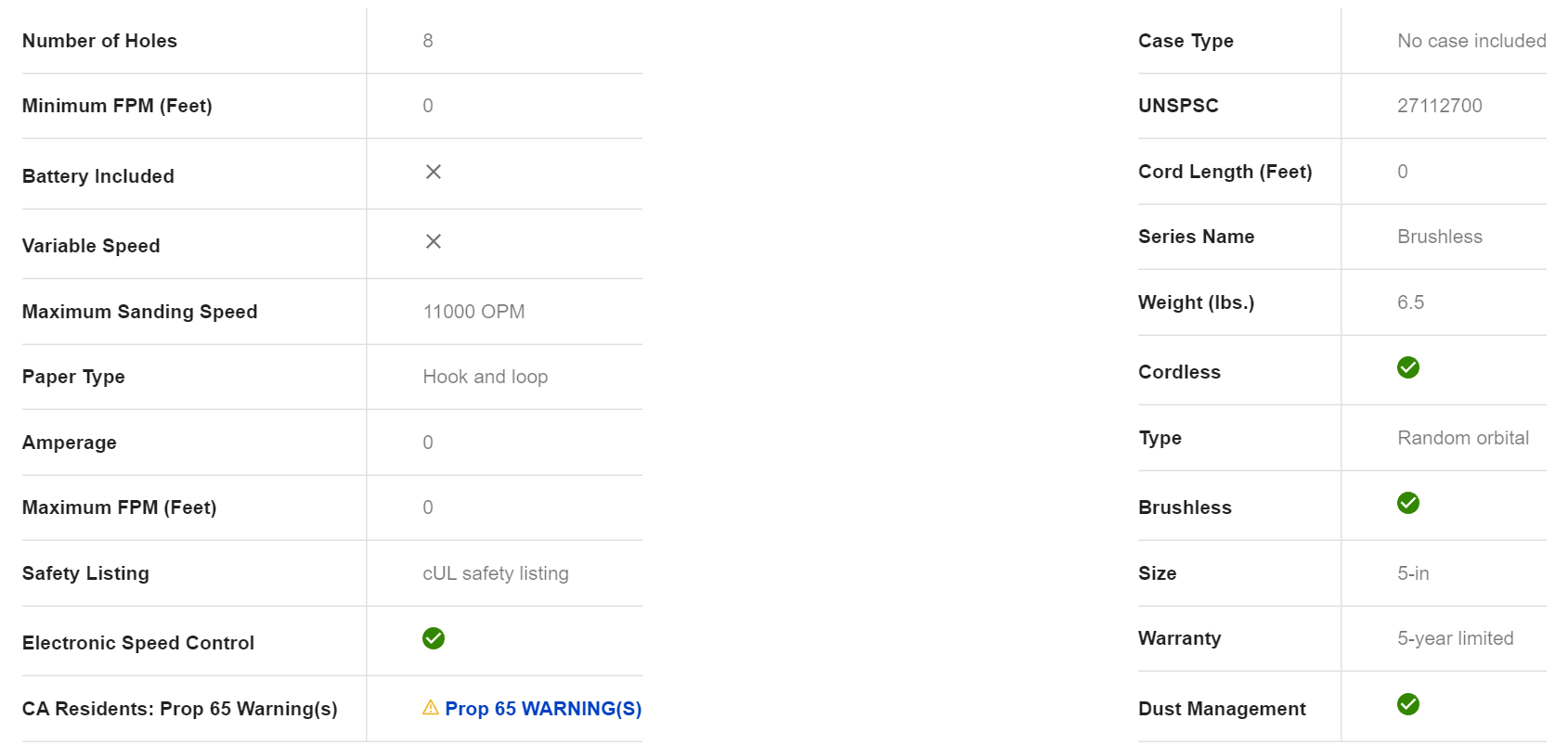Viewport: 1568px width, 745px height.
Task: Click the Dust Management green checkmark
Action: (x=1407, y=704)
